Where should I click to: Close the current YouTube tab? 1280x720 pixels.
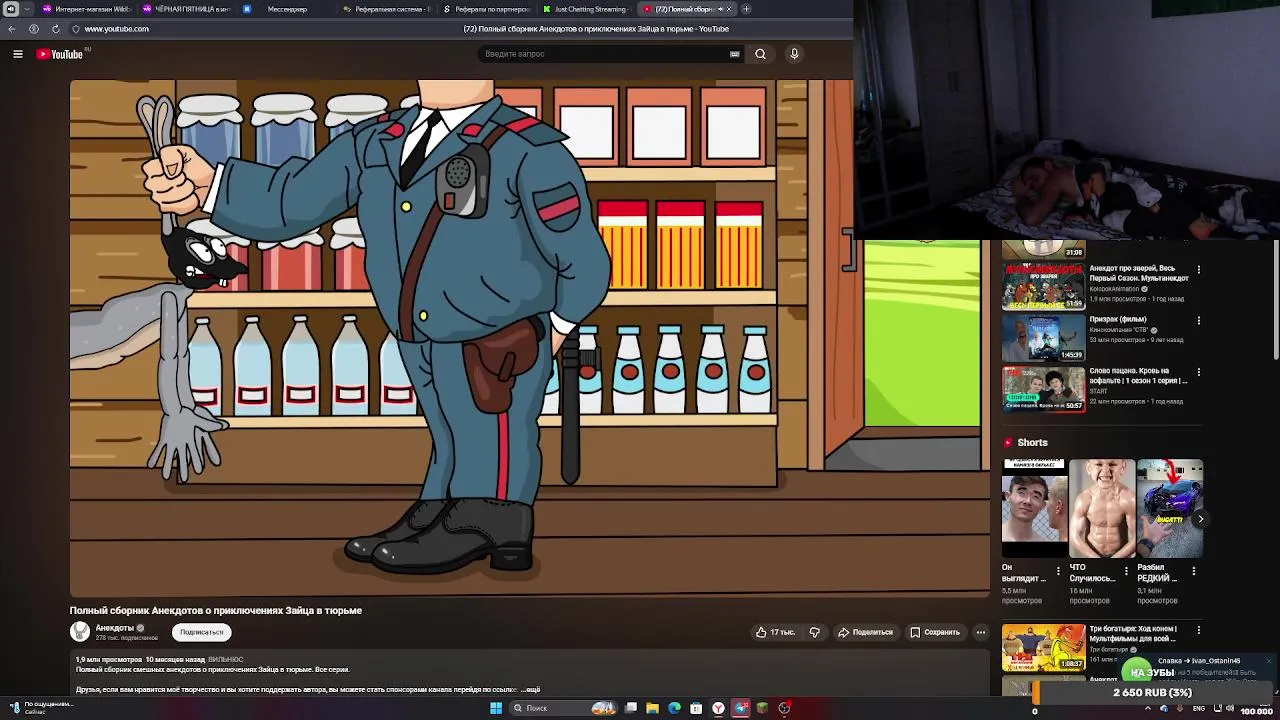point(729,9)
